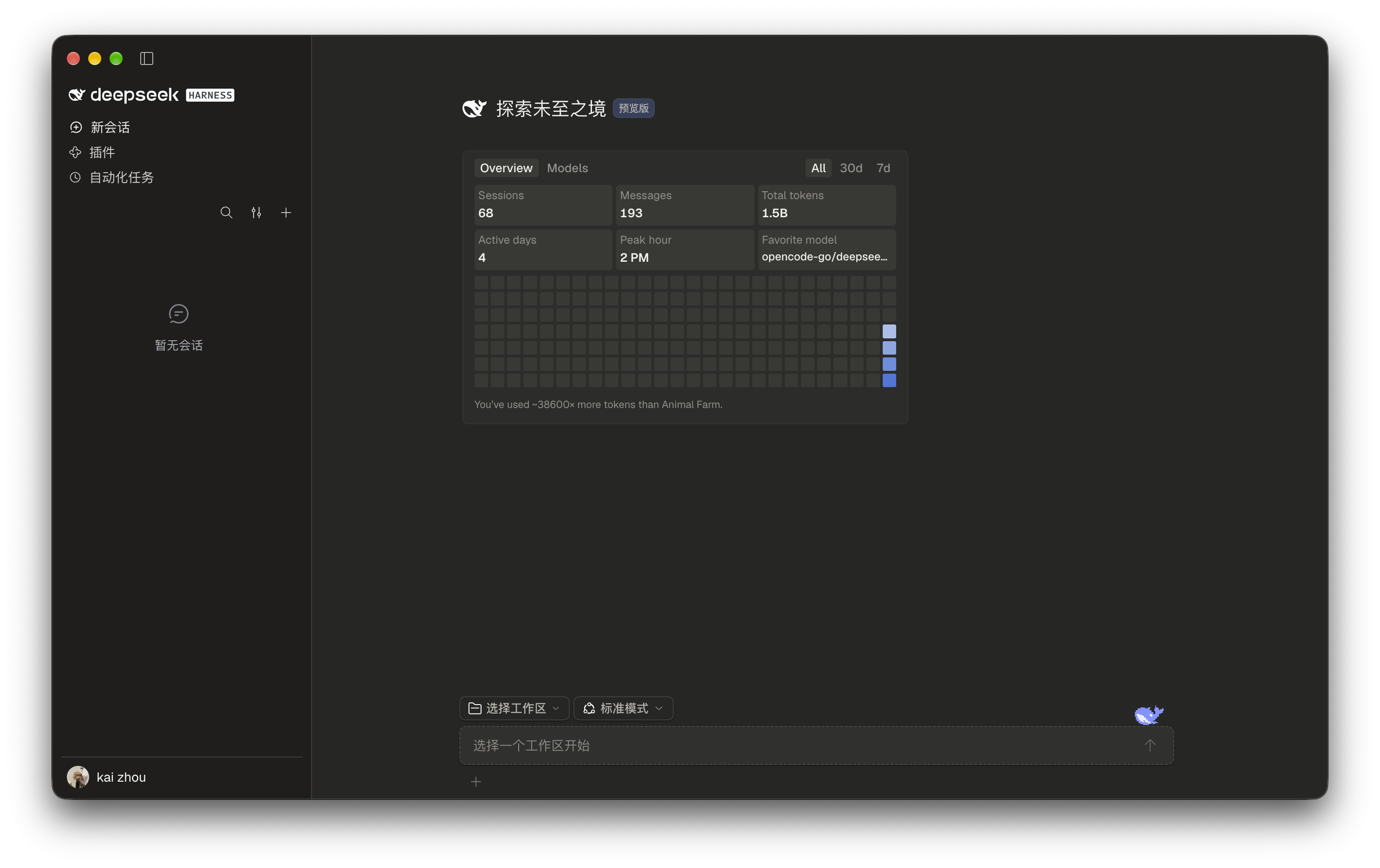Open the filter sliders icon
Viewport: 1380px width, 868px height.
[256, 213]
